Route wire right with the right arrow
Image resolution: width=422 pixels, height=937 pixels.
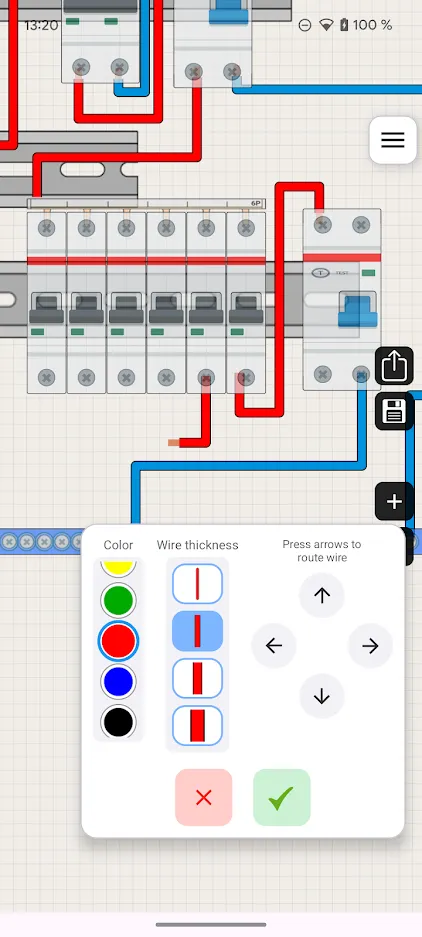click(x=371, y=645)
